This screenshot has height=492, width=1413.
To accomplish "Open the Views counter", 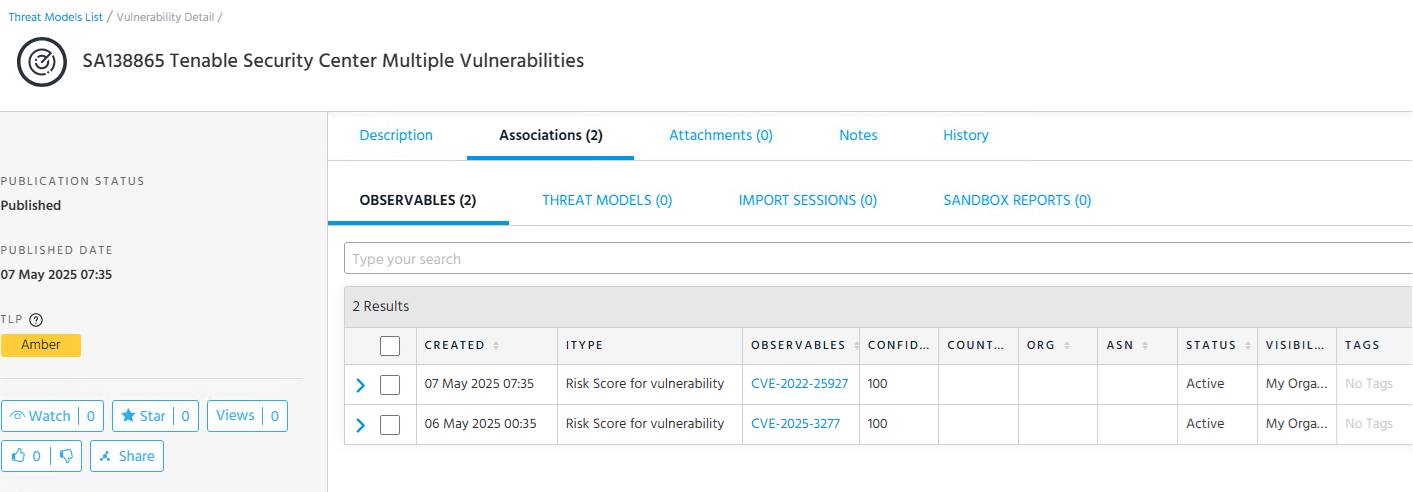I will coord(247,416).
